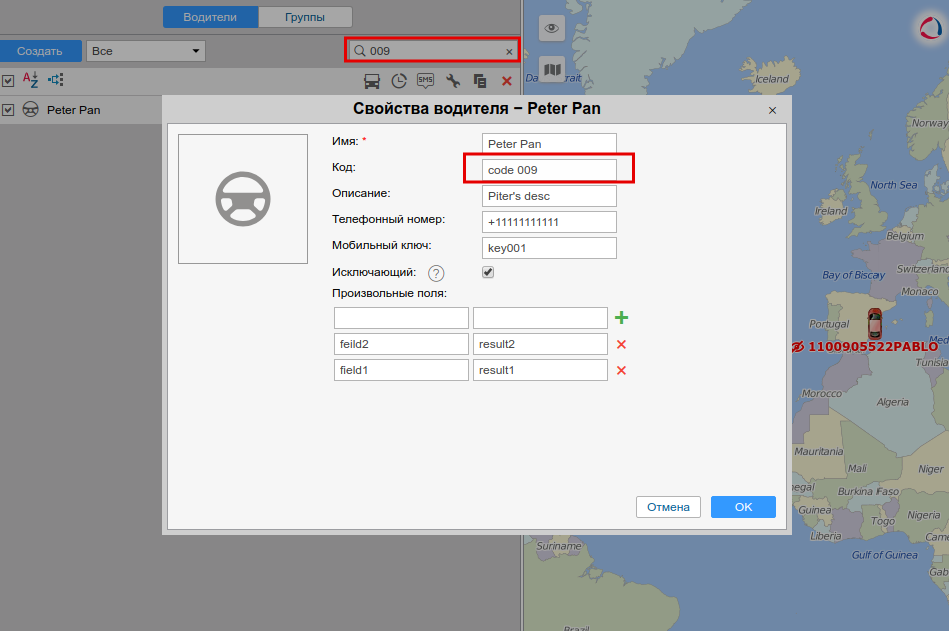
Task: Click the copy icon in drivers toolbar
Action: click(480, 81)
